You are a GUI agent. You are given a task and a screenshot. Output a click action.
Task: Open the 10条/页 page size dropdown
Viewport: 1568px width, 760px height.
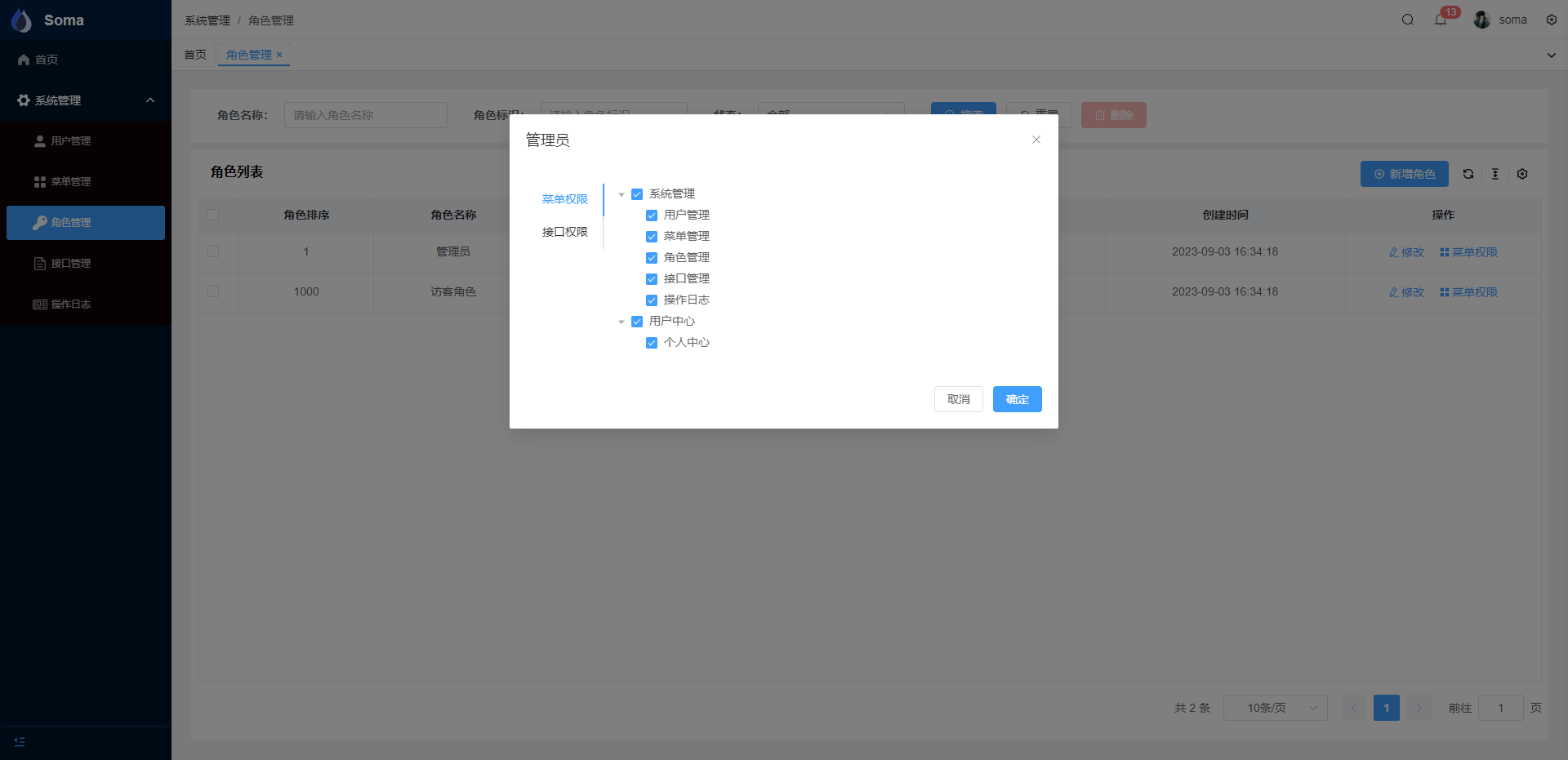click(1275, 708)
